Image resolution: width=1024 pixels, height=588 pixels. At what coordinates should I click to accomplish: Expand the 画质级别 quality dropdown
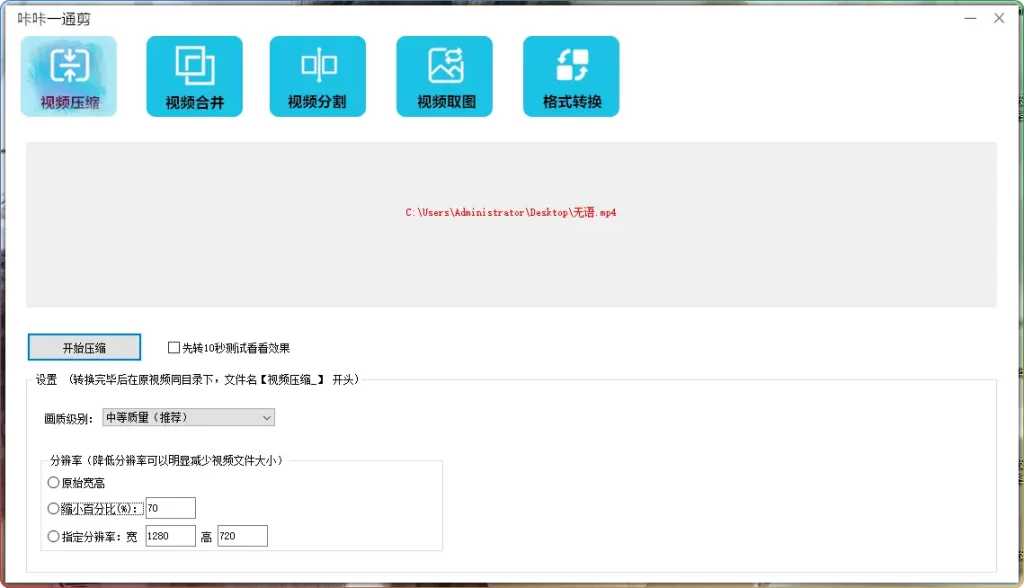(x=188, y=417)
